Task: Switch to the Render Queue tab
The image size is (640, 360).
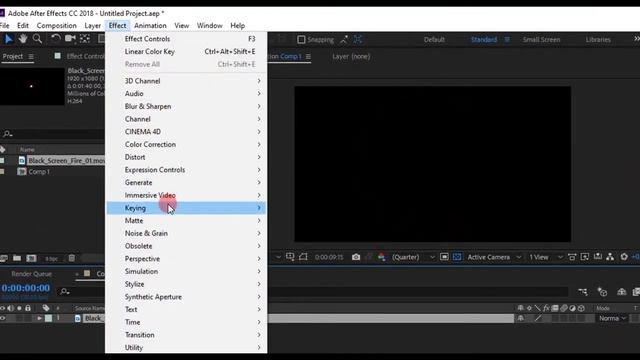Action: (31, 274)
